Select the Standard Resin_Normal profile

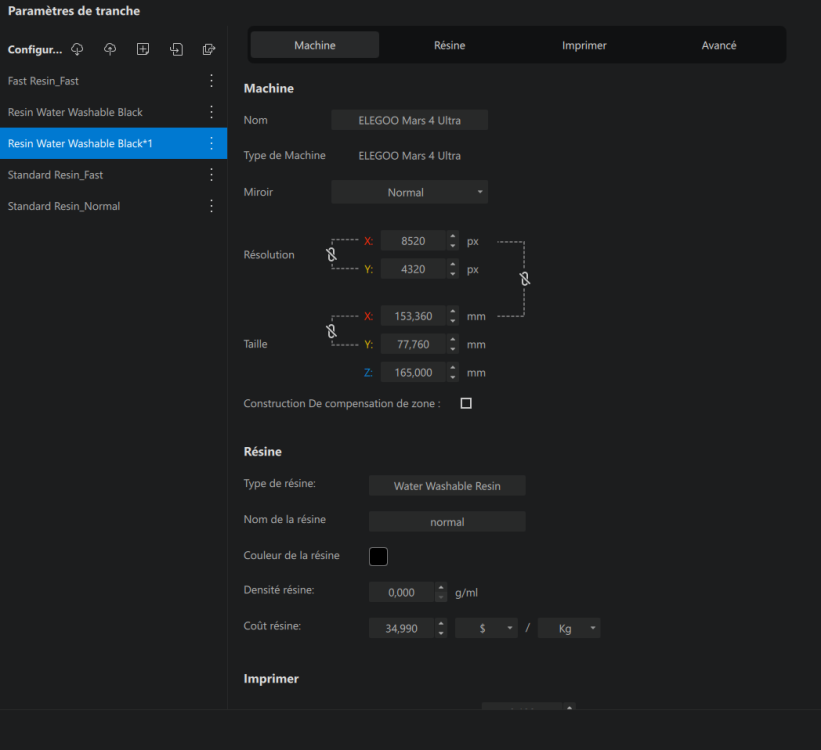click(113, 206)
